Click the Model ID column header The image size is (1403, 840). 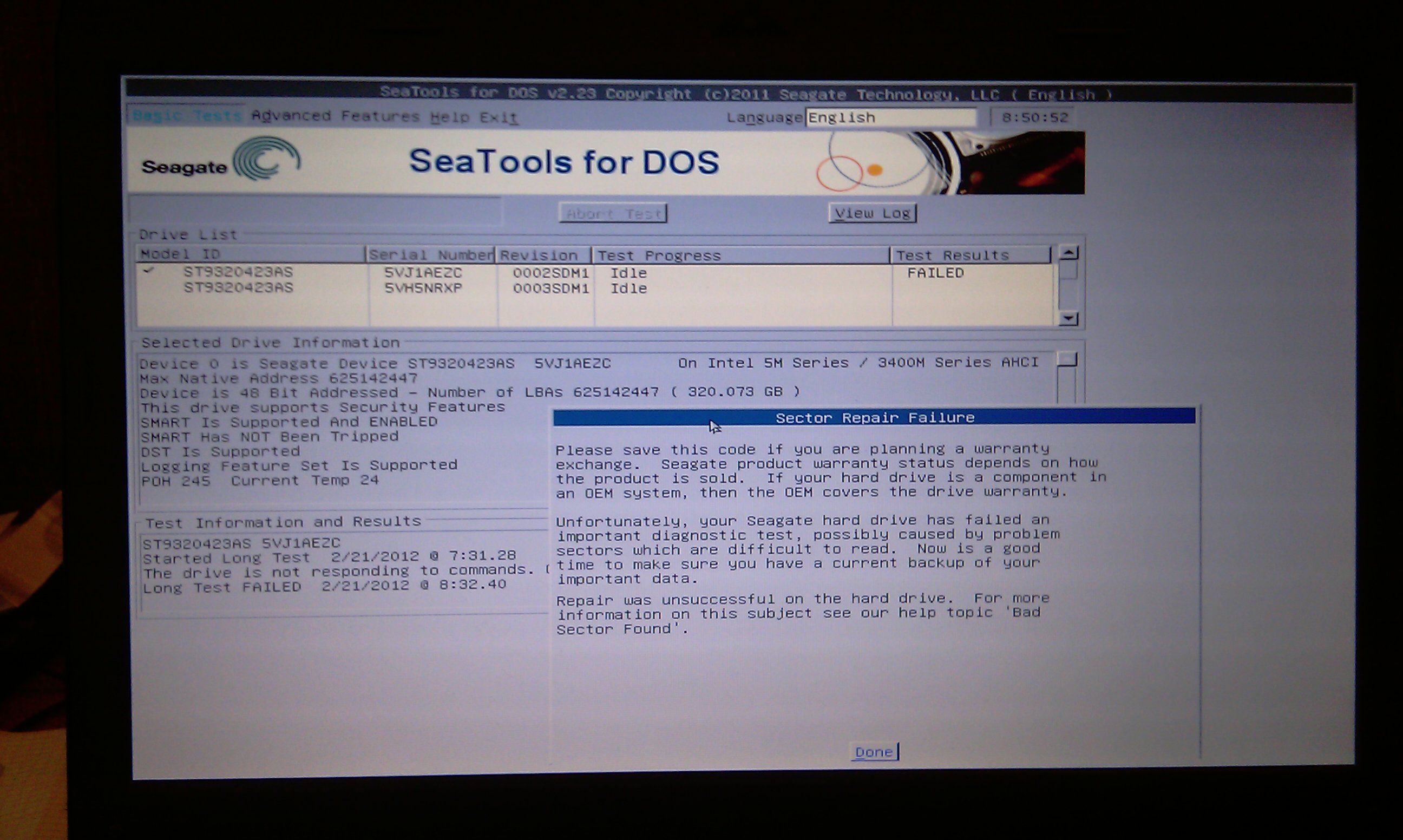coord(251,254)
